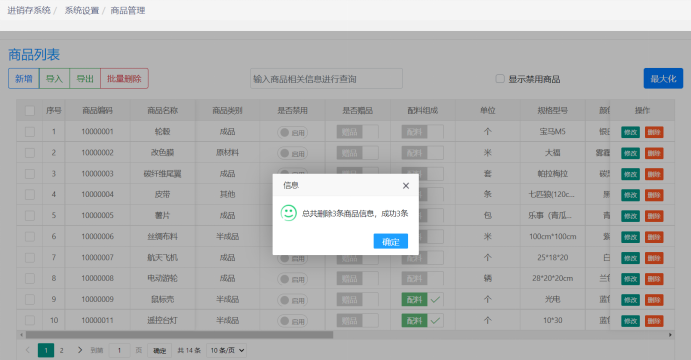
Task: Click 修改 for row 10000006
Action: point(630,237)
